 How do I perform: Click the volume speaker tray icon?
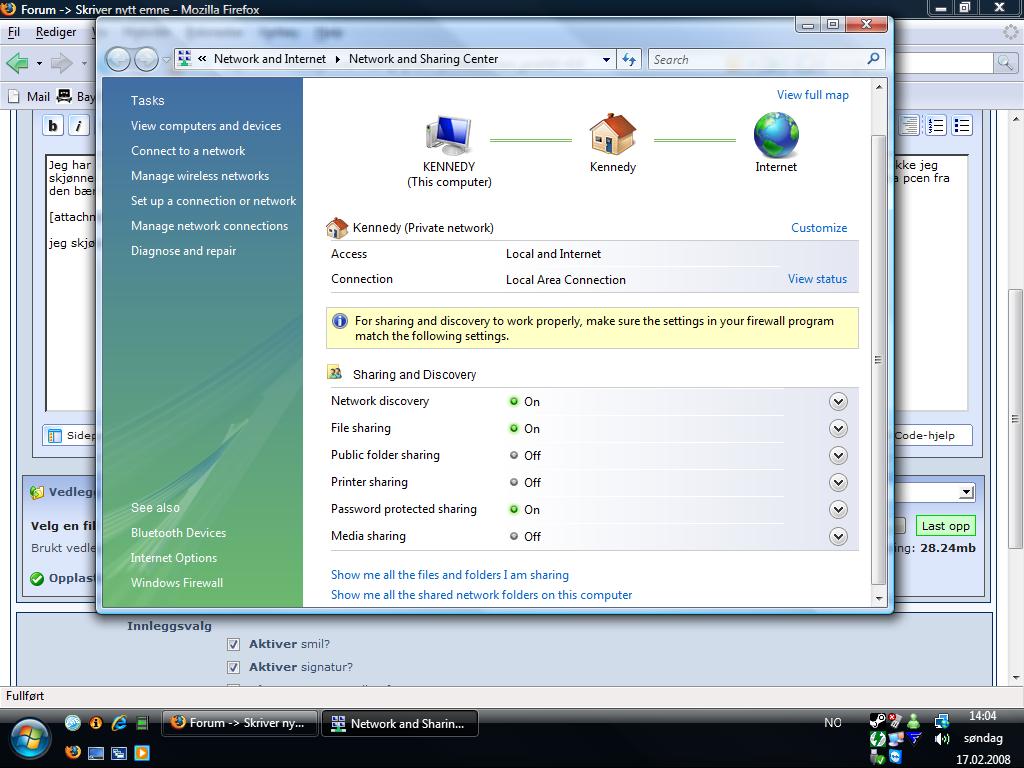coord(941,739)
